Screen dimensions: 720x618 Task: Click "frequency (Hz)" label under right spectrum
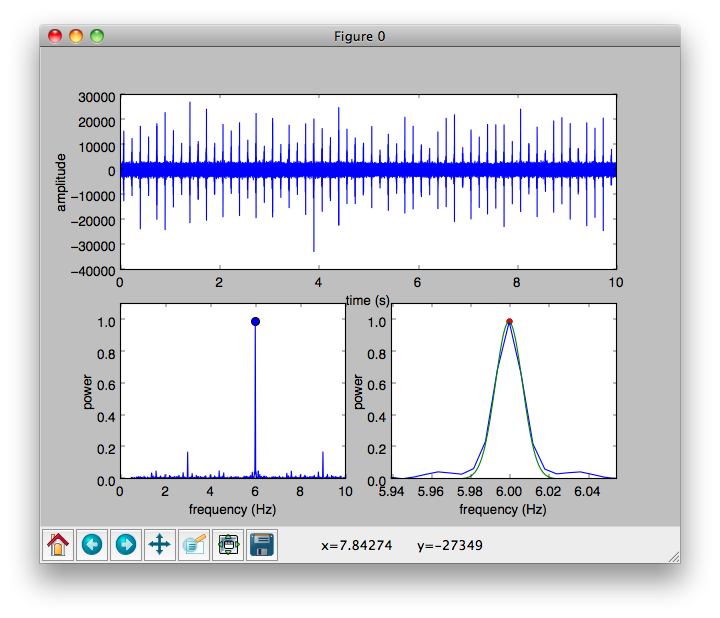click(x=503, y=510)
